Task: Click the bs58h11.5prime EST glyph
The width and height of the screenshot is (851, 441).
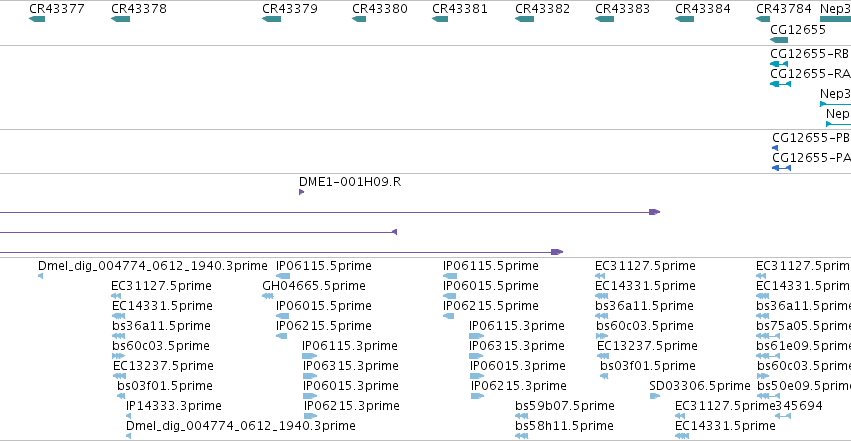Action: 522,436
